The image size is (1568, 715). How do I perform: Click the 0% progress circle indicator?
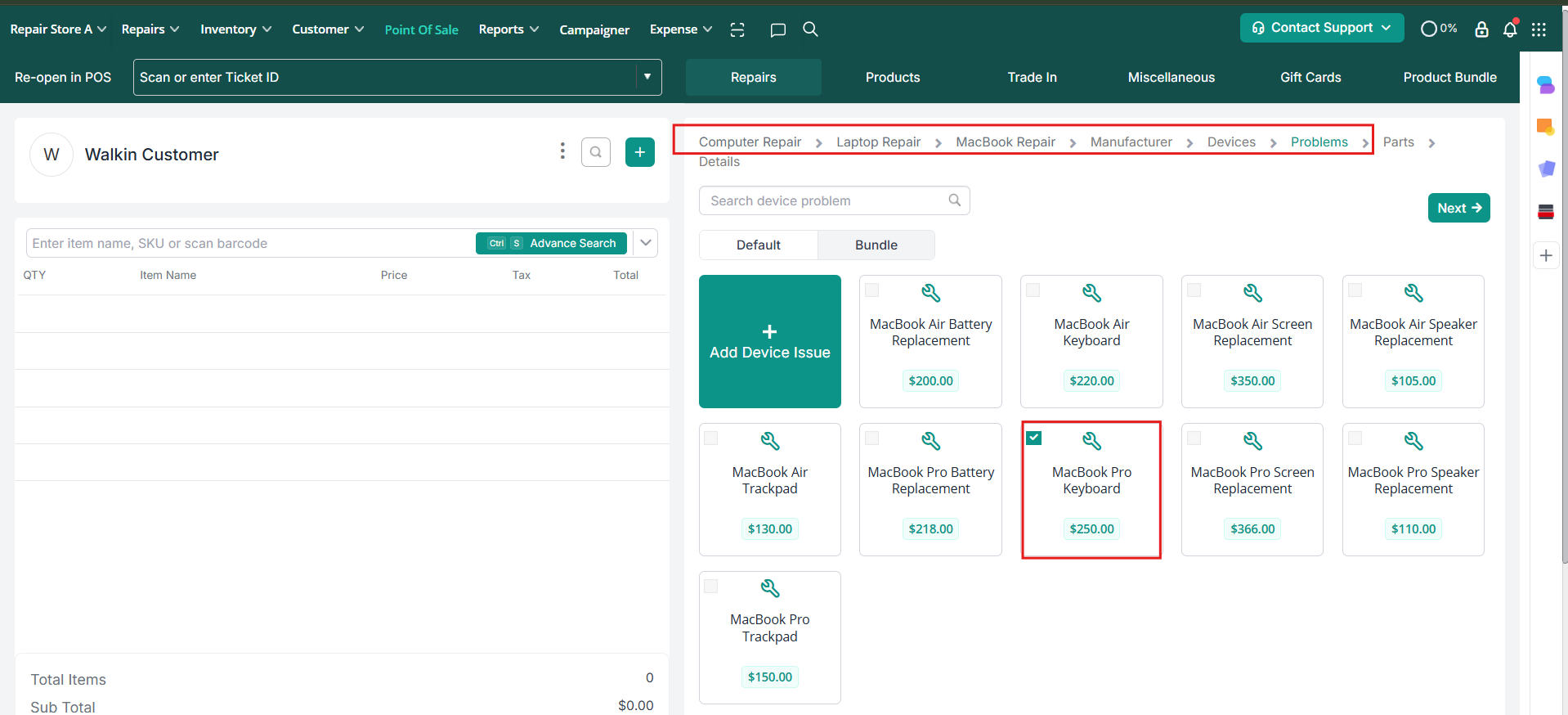click(x=1439, y=29)
